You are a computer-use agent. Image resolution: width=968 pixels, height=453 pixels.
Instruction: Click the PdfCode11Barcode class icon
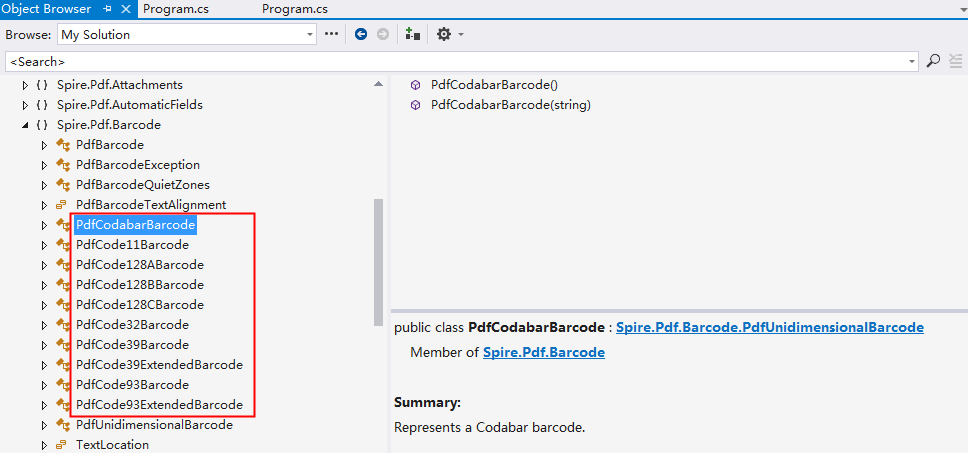(x=62, y=245)
